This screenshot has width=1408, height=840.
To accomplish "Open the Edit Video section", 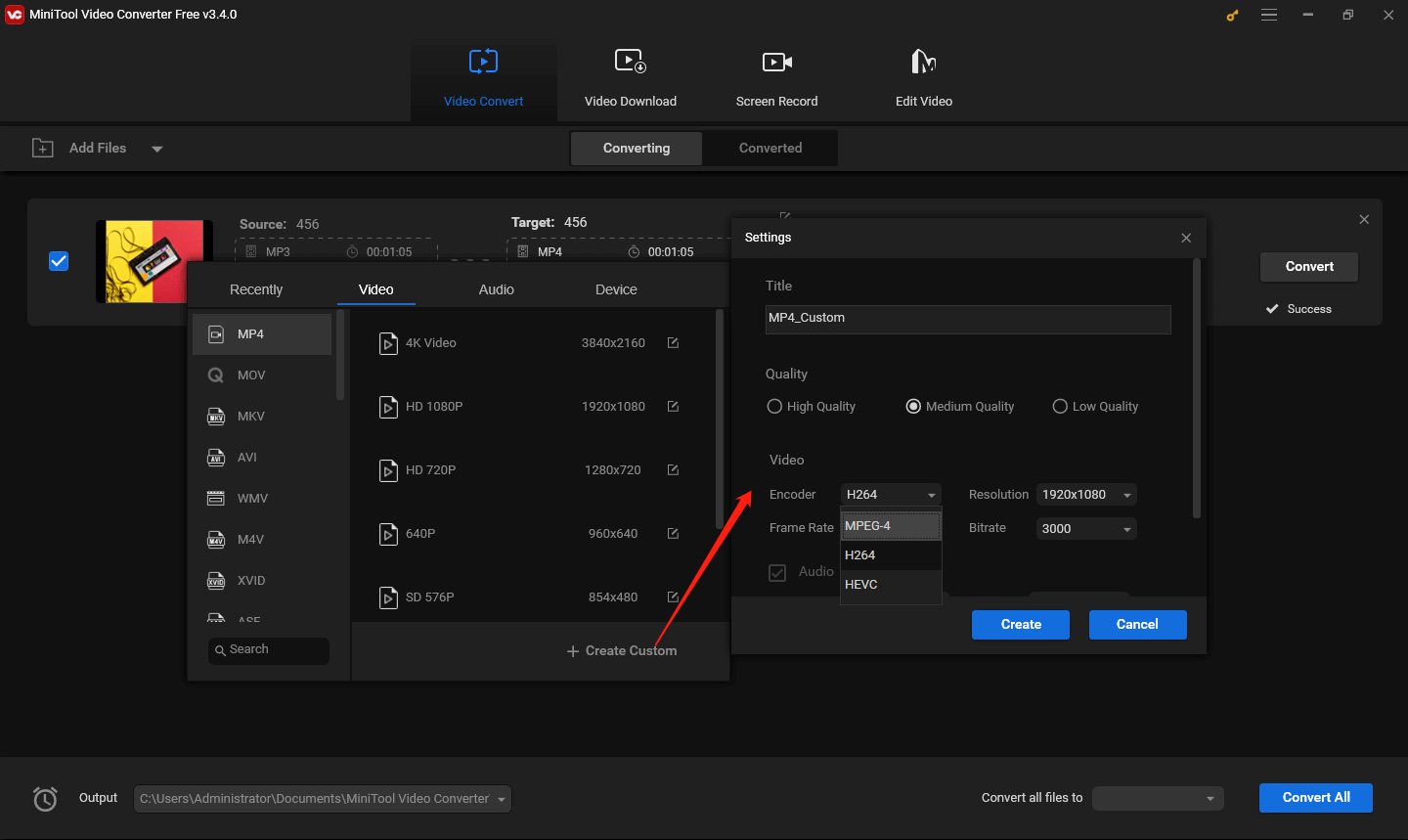I will tap(924, 80).
